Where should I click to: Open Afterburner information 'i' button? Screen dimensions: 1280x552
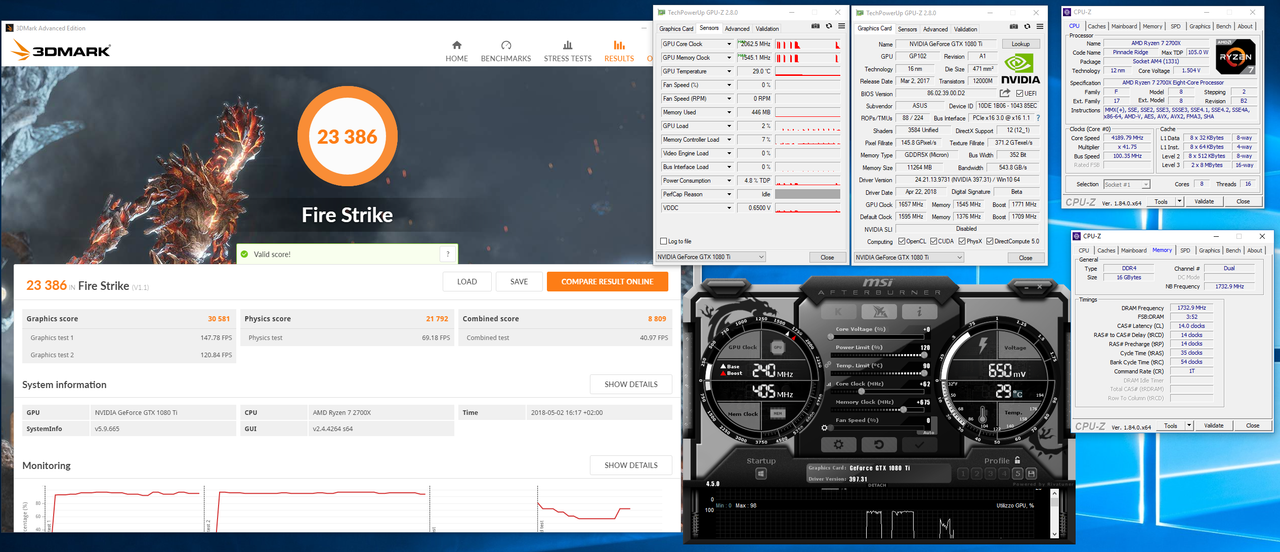[x=919, y=312]
